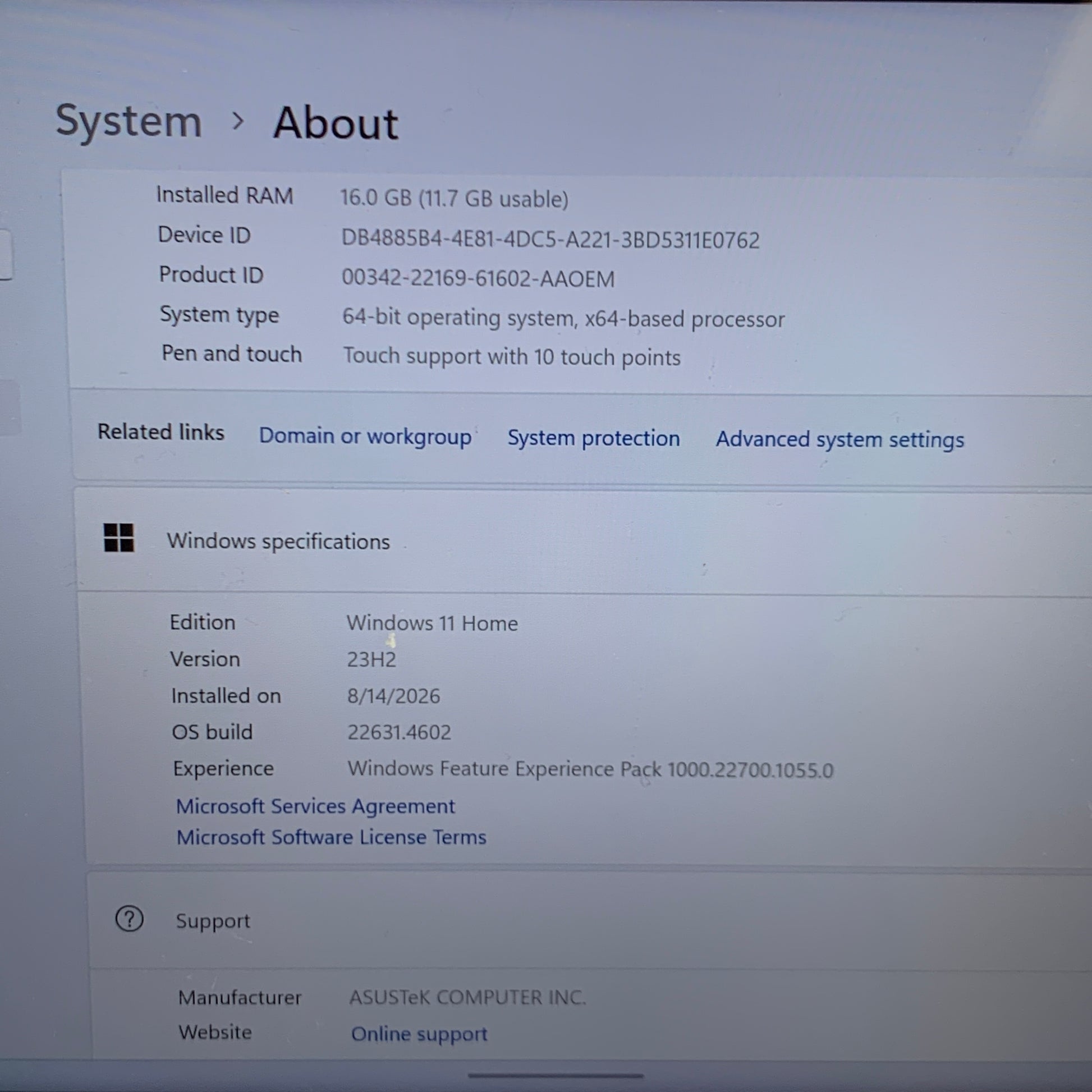This screenshot has height=1092, width=1092.
Task: Select the System type value 64-bit operating system
Action: click(563, 318)
